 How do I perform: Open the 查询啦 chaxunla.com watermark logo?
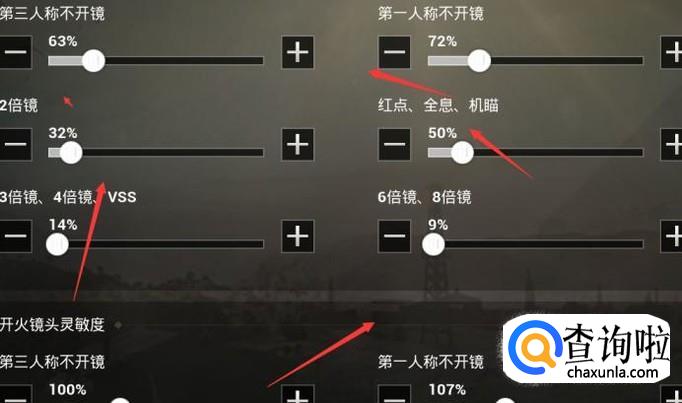[x=587, y=349]
